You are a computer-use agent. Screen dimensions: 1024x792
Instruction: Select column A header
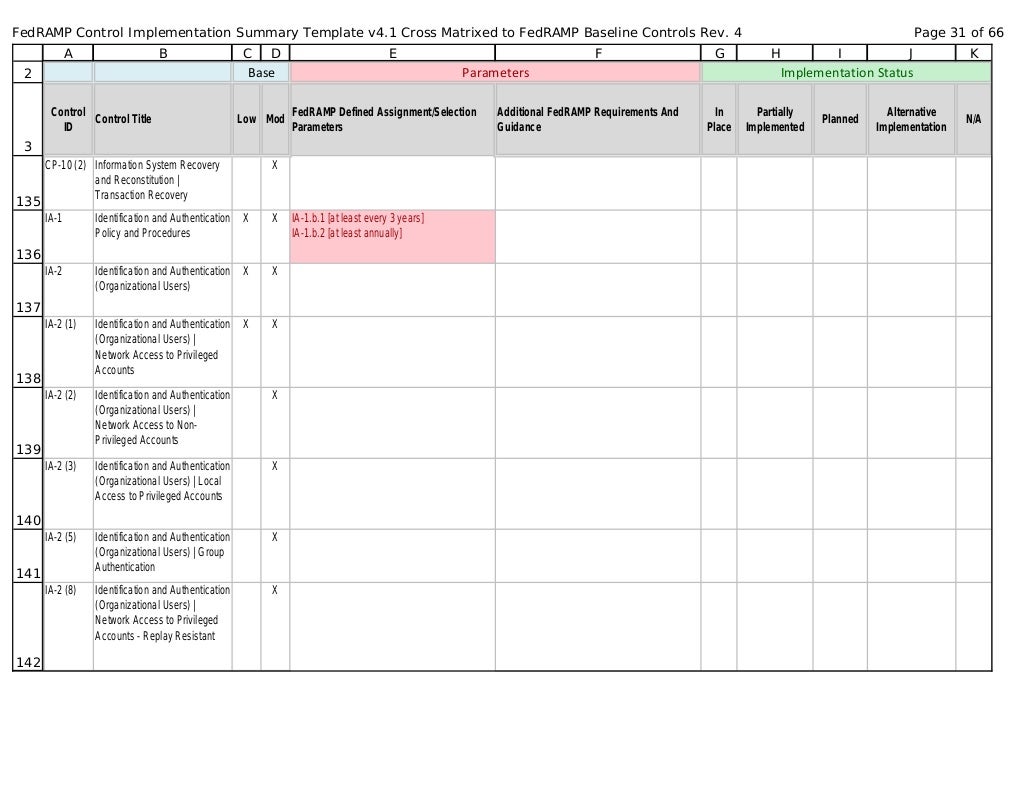tap(68, 54)
